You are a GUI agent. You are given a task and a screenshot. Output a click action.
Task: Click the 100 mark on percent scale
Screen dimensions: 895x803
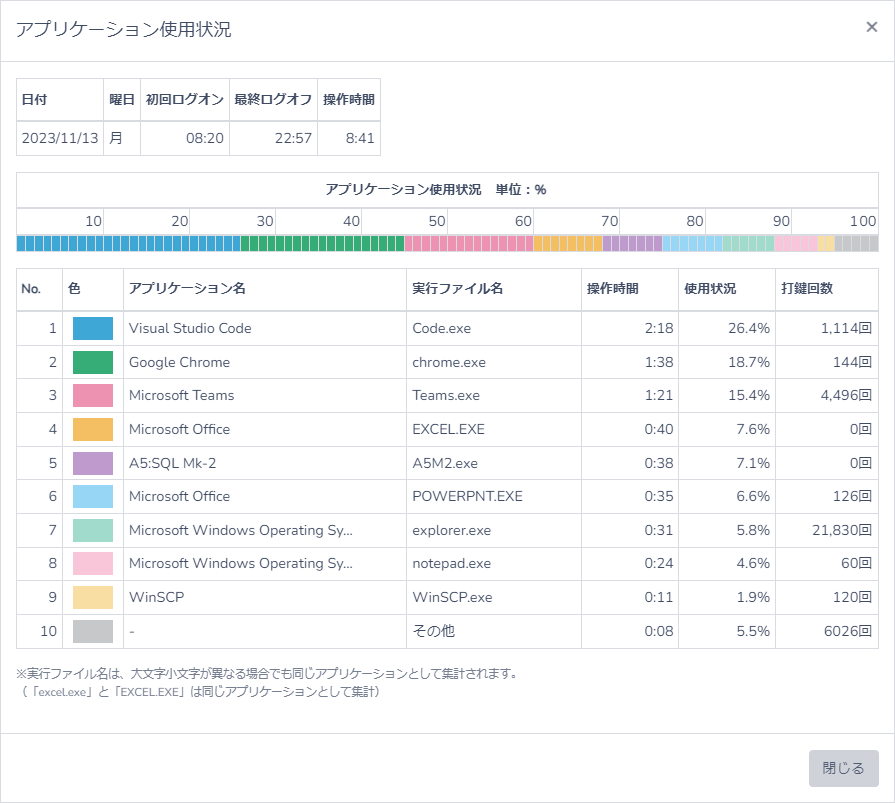[x=863, y=221]
